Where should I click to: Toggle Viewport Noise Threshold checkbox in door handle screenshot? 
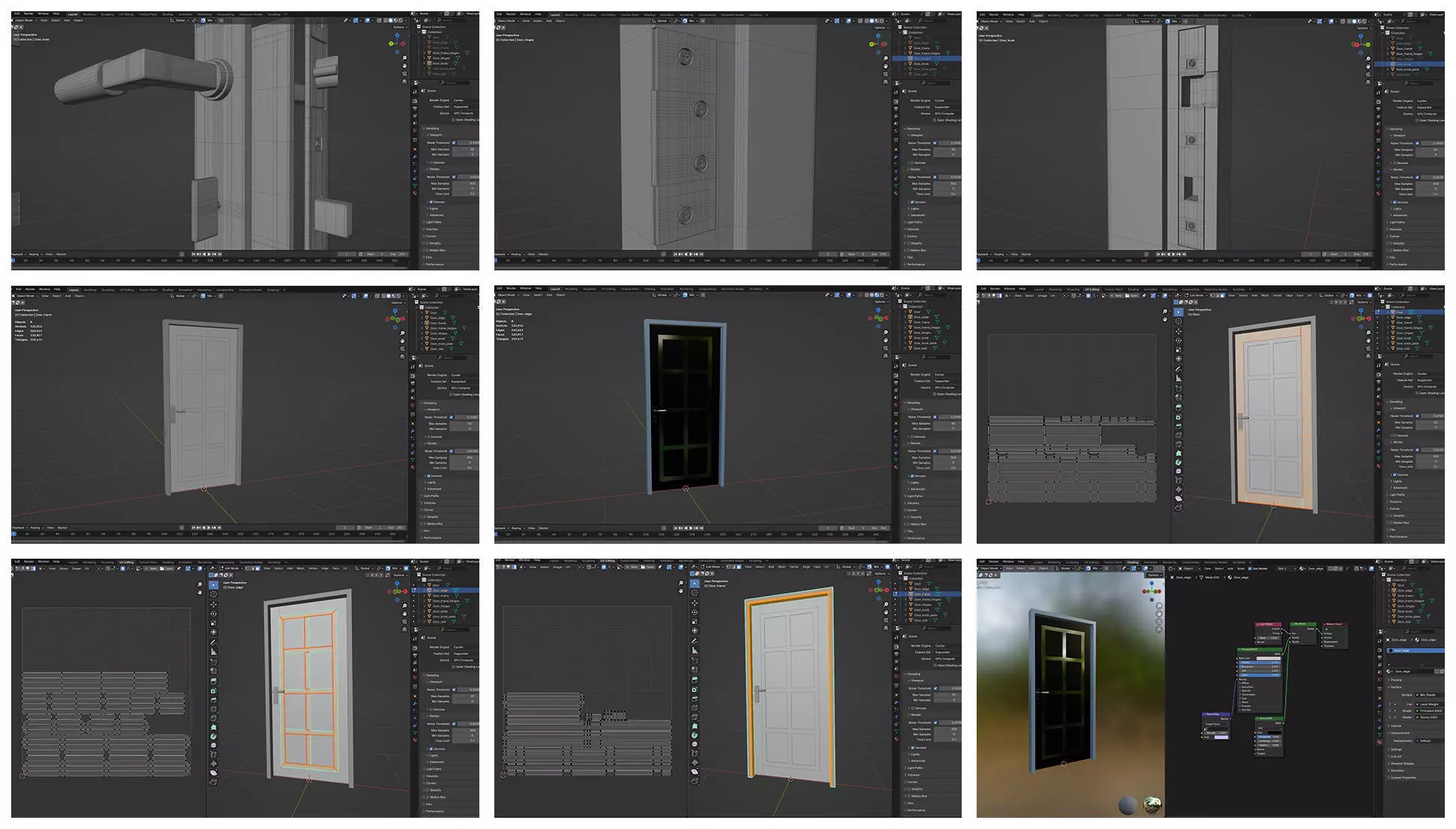[x=454, y=143]
